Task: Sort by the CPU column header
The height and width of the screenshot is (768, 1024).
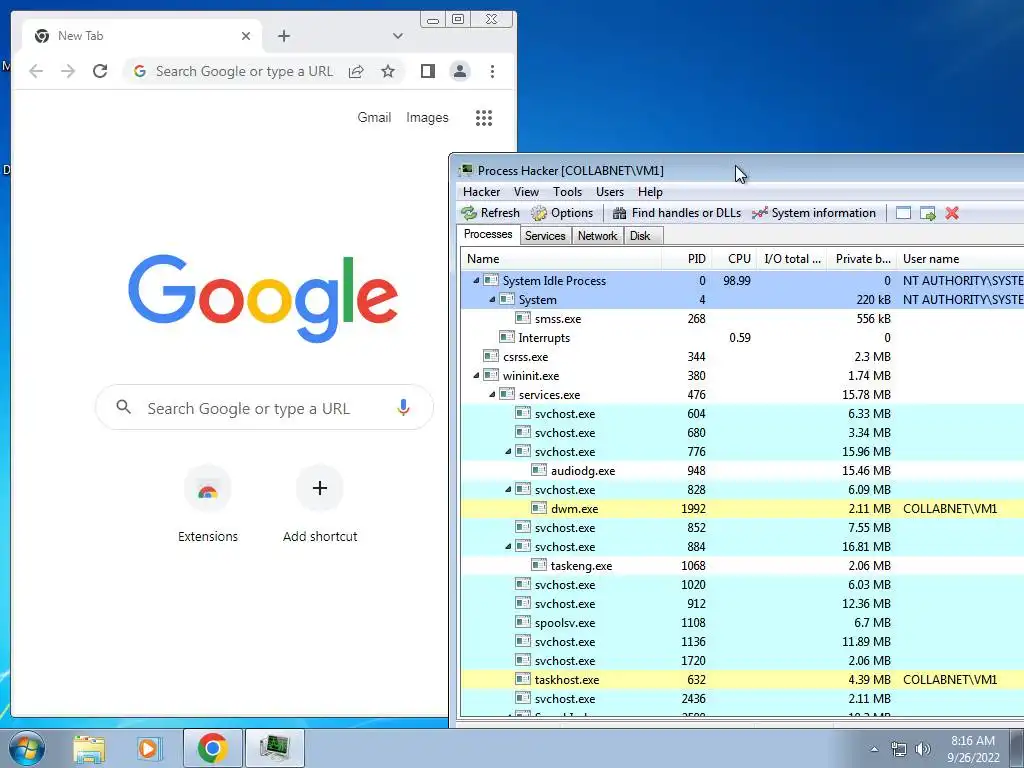Action: click(734, 259)
